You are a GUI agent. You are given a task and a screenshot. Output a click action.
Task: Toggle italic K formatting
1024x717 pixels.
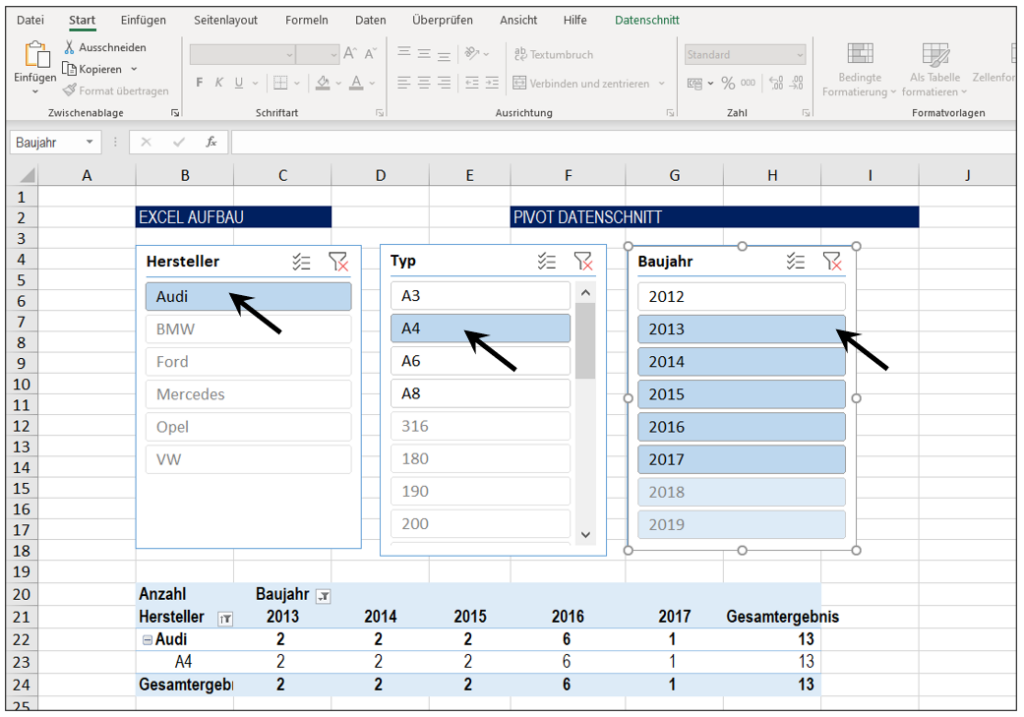tap(219, 82)
